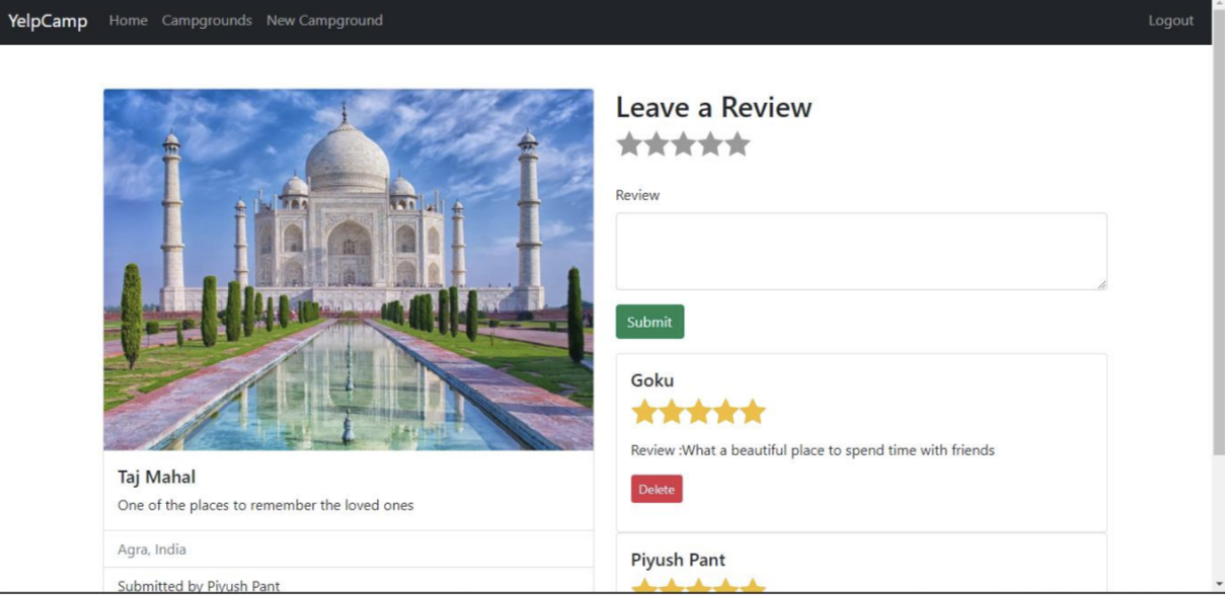
Task: Select the fifth star in Leave a Review rating
Action: pos(737,145)
